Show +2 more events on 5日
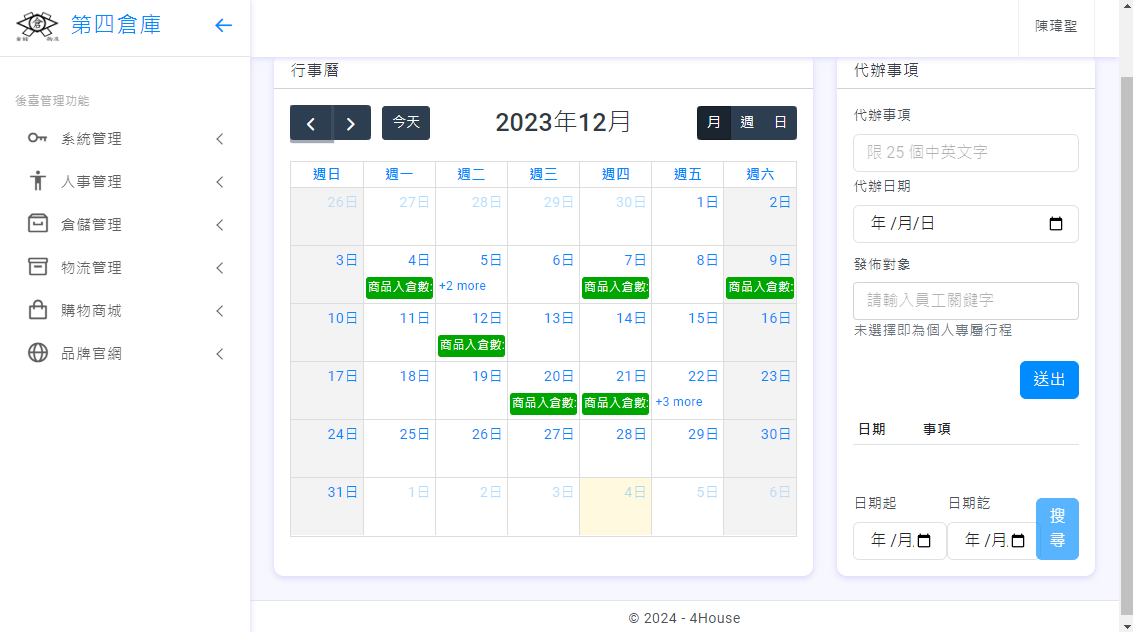Screen dimensions: 1133x632 pyautogui.click(x=462, y=286)
